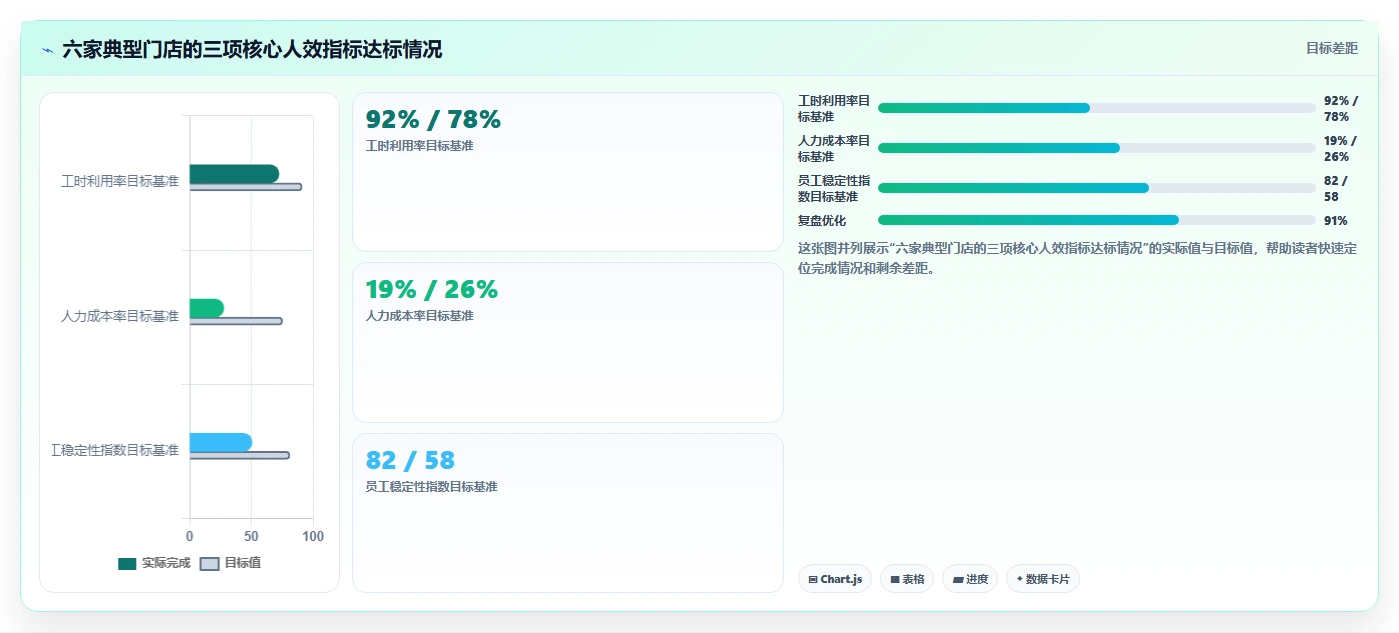Click 员工稳定性指数目标基准 caption in third card
Image resolution: width=1399 pixels, height=633 pixels.
click(x=432, y=487)
